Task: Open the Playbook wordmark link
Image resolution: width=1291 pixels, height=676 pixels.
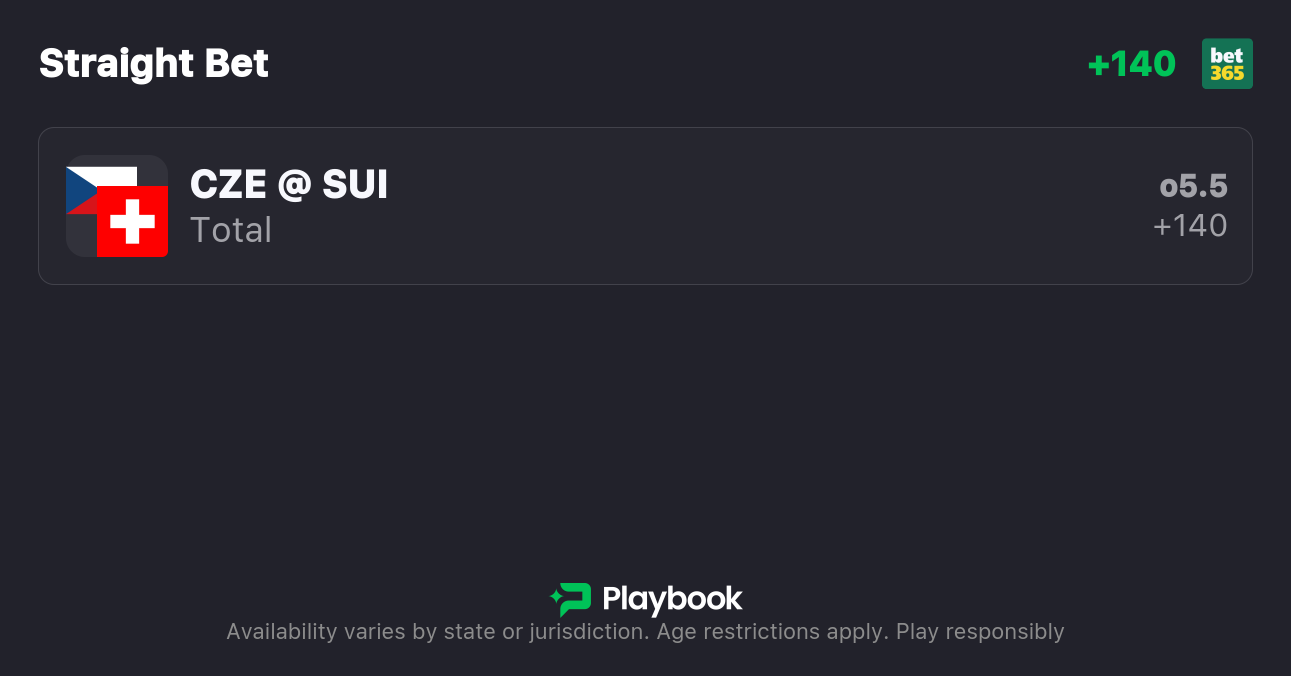Action: coord(672,599)
